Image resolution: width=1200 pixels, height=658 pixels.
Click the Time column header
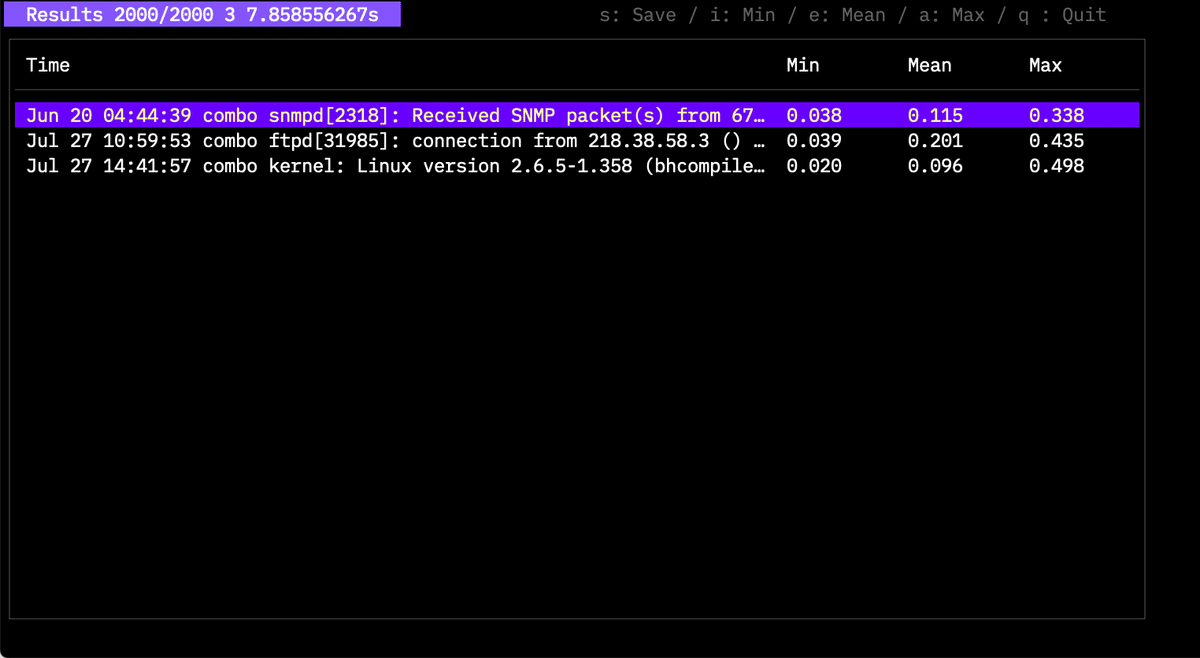click(48, 65)
